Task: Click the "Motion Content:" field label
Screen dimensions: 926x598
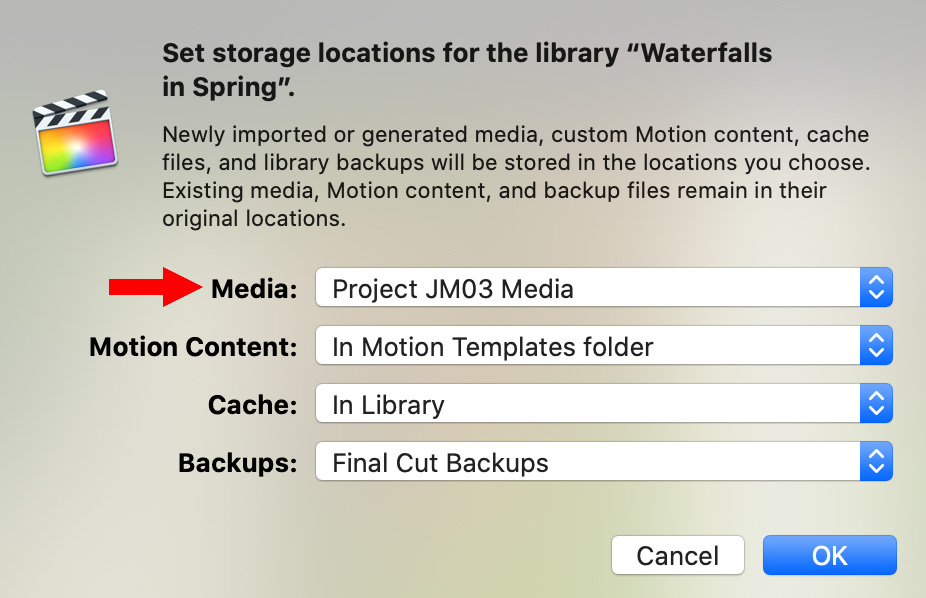Action: click(x=193, y=347)
